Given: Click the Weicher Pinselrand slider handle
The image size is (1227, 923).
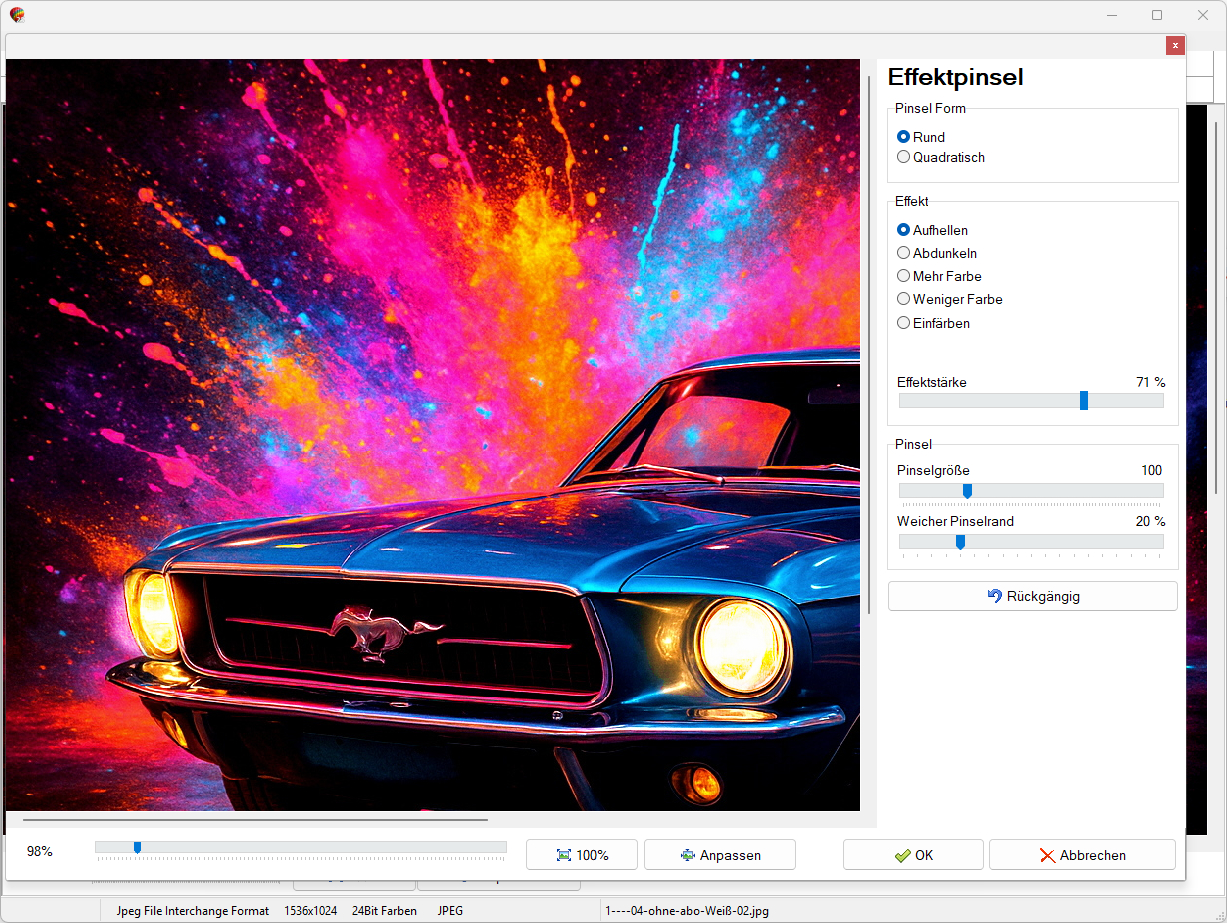Looking at the screenshot, I should click(960, 542).
